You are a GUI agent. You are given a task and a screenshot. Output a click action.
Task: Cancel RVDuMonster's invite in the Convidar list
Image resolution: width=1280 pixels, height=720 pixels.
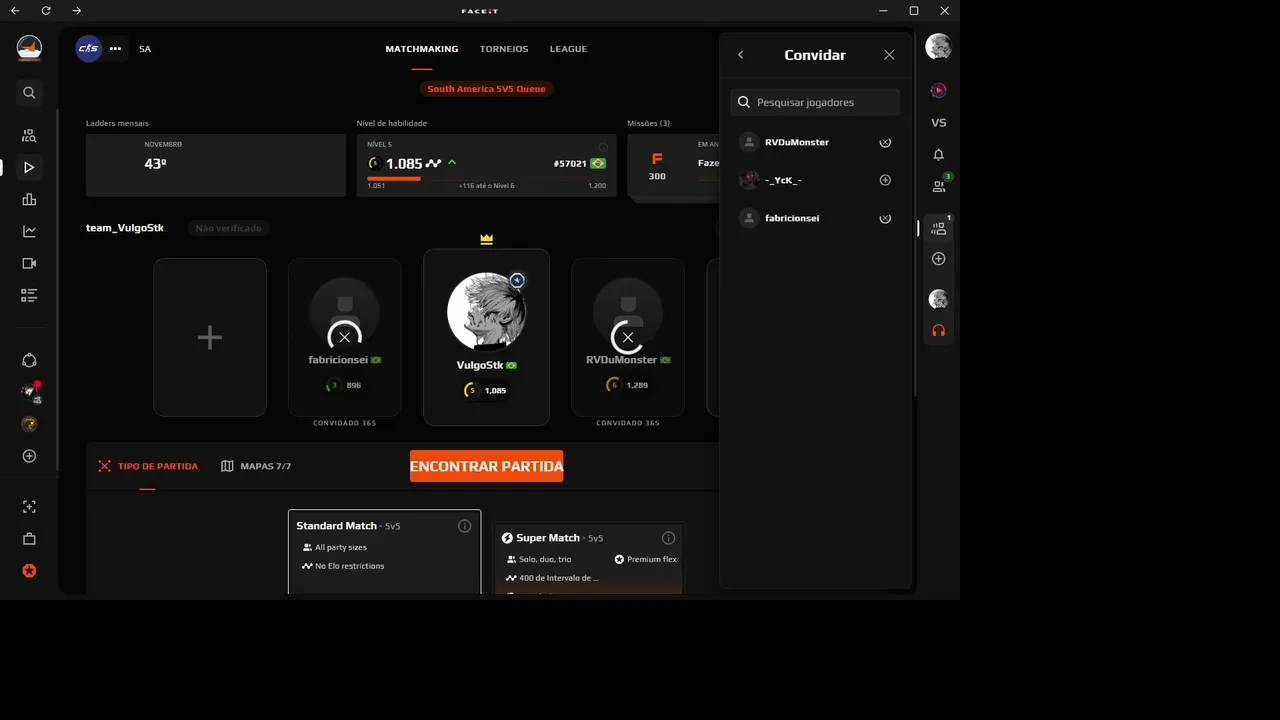(885, 142)
